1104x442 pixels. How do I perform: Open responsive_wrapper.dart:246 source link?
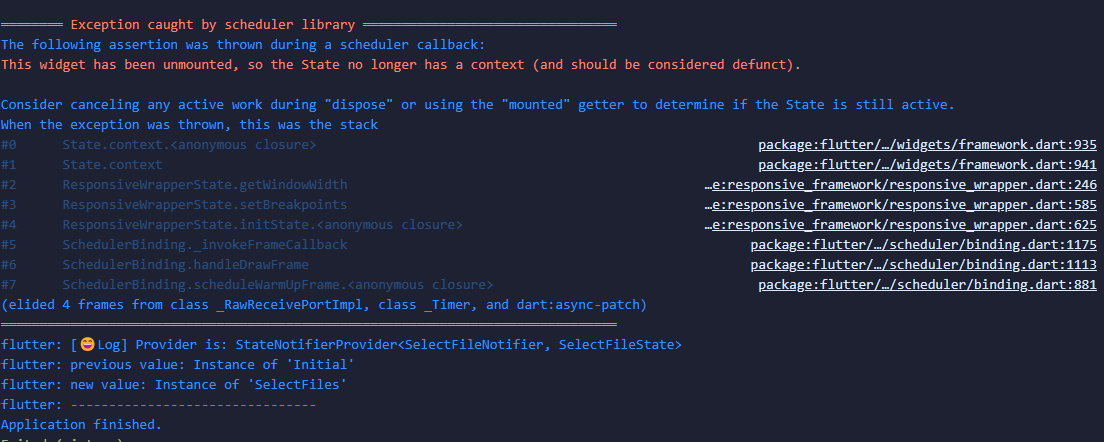click(x=901, y=185)
